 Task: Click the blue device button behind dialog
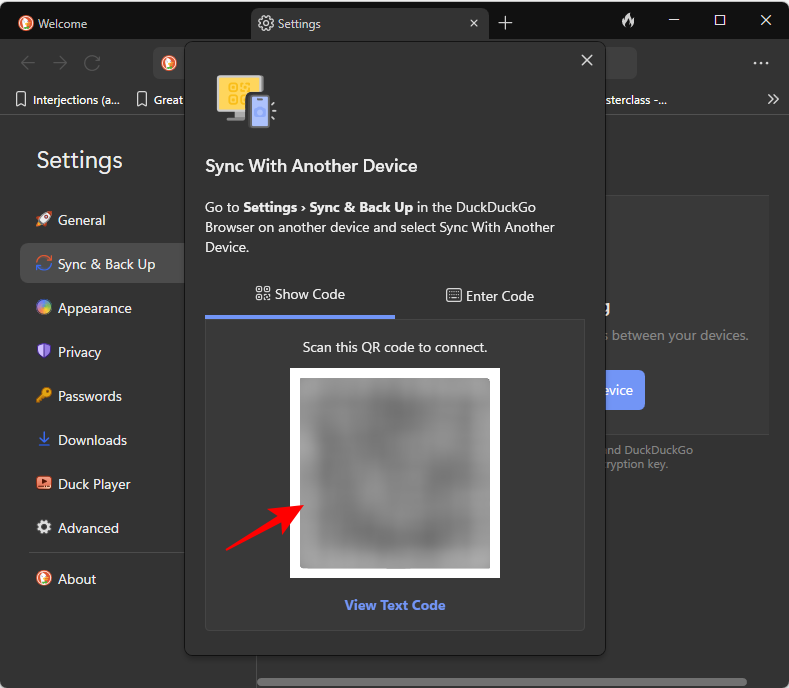click(624, 390)
